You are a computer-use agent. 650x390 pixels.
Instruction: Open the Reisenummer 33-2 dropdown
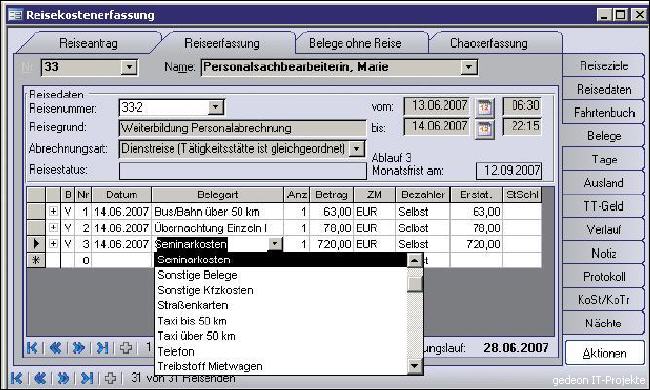pyautogui.click(x=215, y=107)
